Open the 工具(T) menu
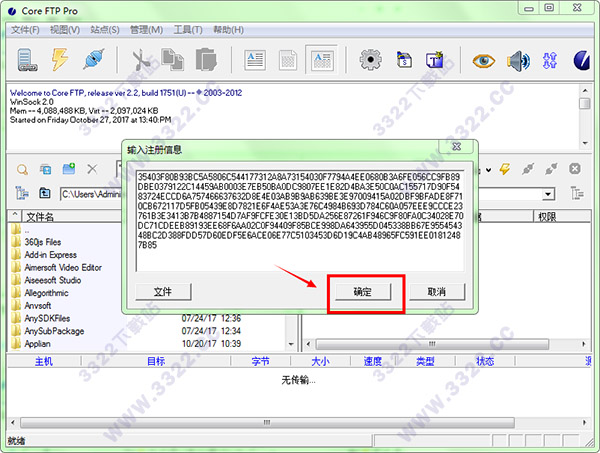The height and width of the screenshot is (453, 600). 188,30
